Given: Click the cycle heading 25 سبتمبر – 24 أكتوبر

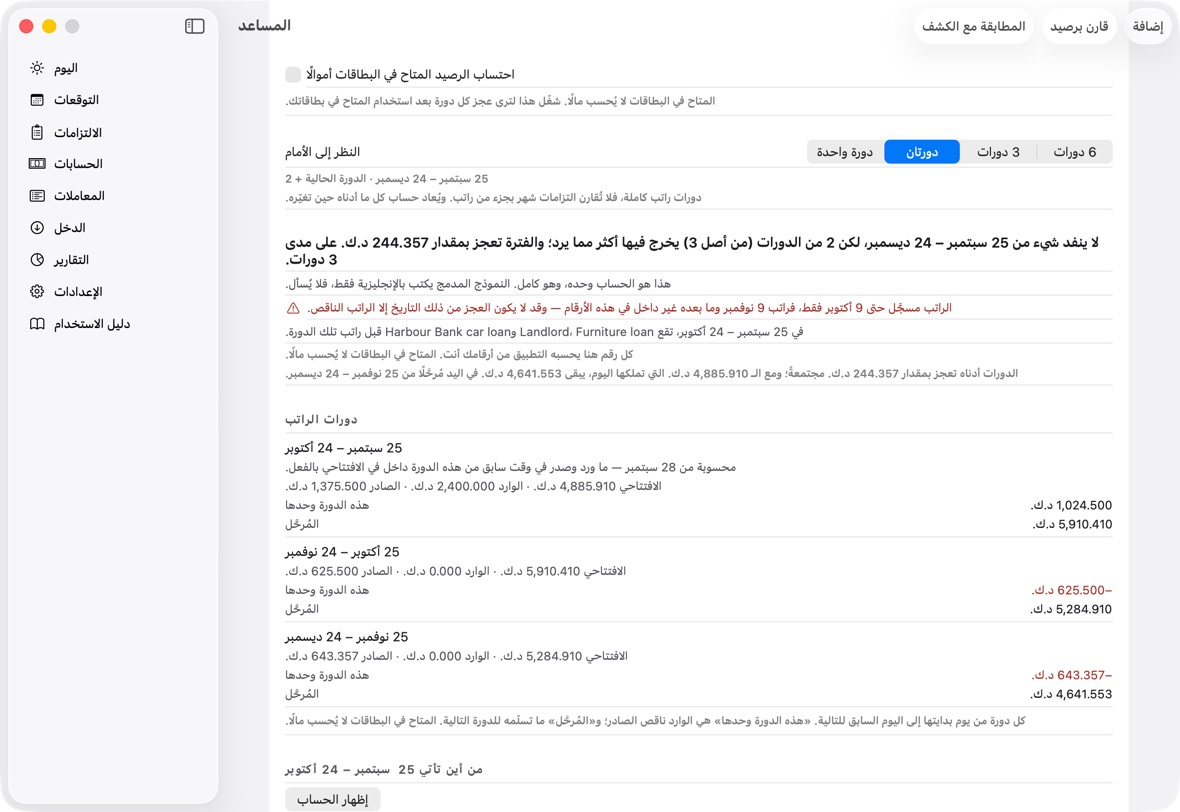Looking at the screenshot, I should click(344, 448).
